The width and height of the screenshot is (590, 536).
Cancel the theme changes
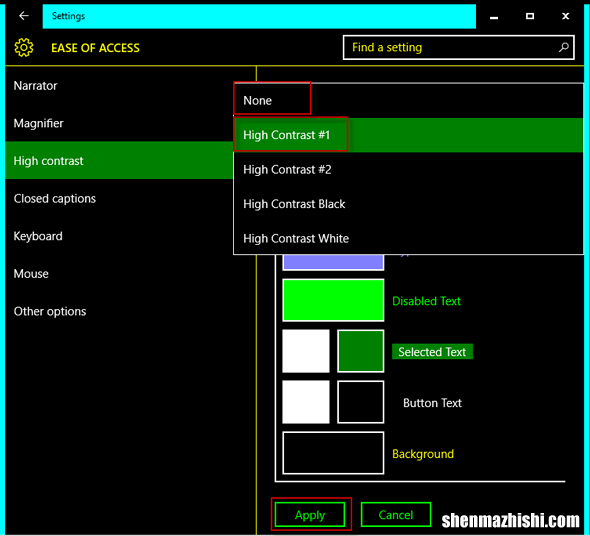tap(396, 515)
